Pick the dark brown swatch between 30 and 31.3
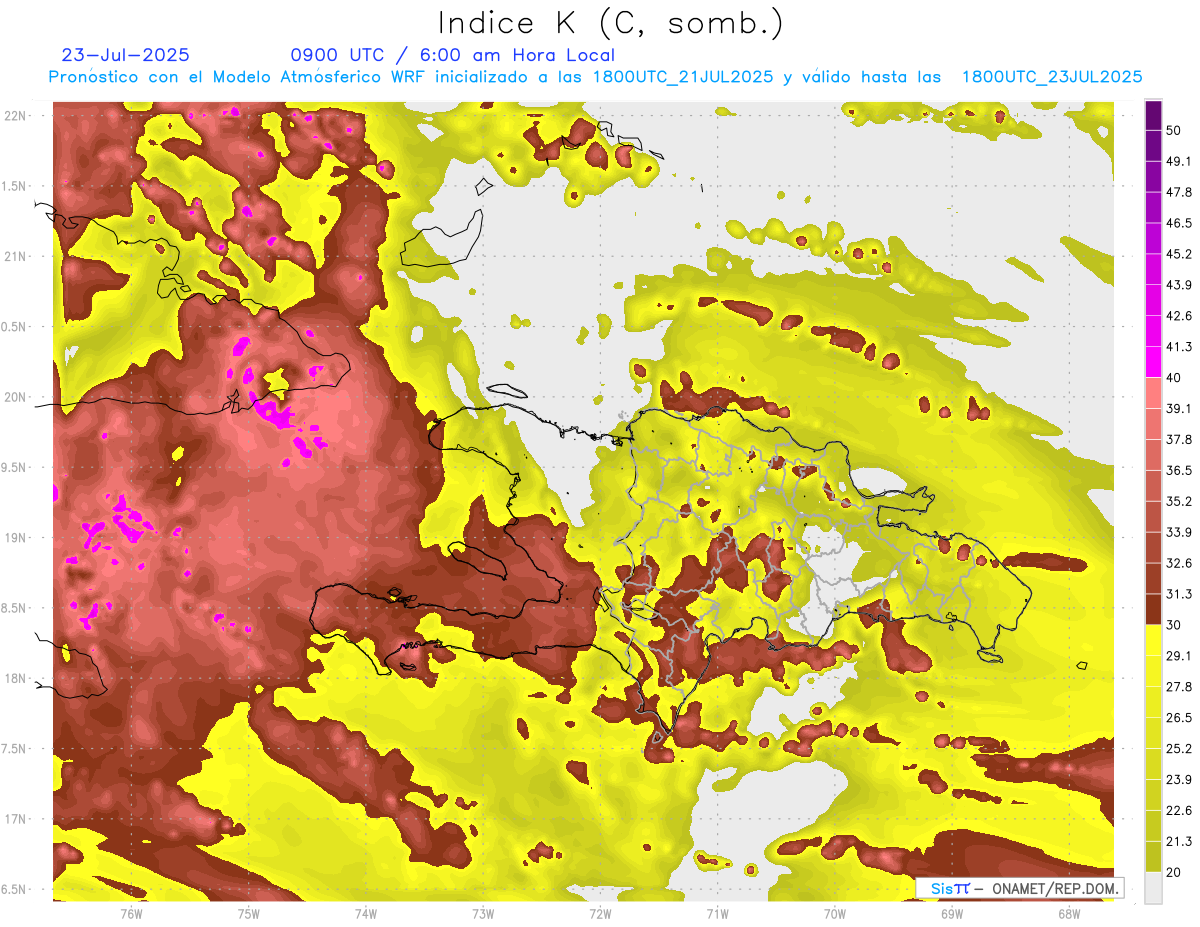1200x927 pixels. click(x=1153, y=609)
